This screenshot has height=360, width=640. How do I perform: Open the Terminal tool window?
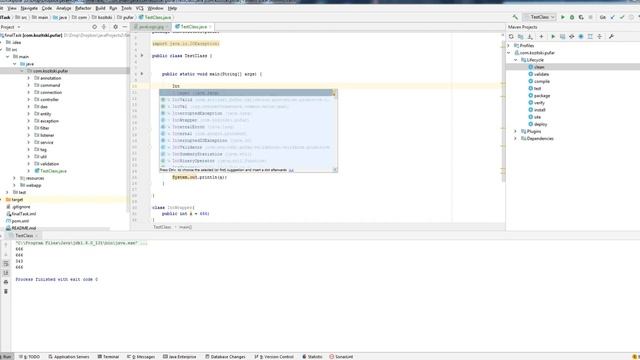pos(108,357)
